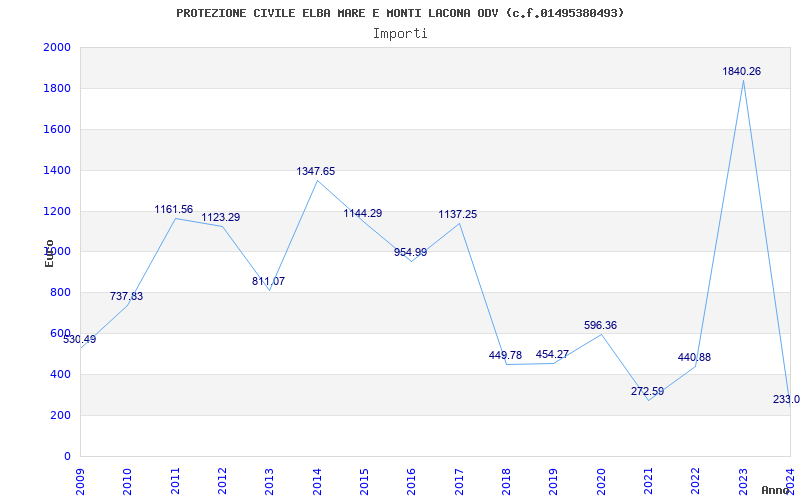This screenshot has height=500, width=800.
Task: Select the Importi subtitle
Action: pos(400,34)
